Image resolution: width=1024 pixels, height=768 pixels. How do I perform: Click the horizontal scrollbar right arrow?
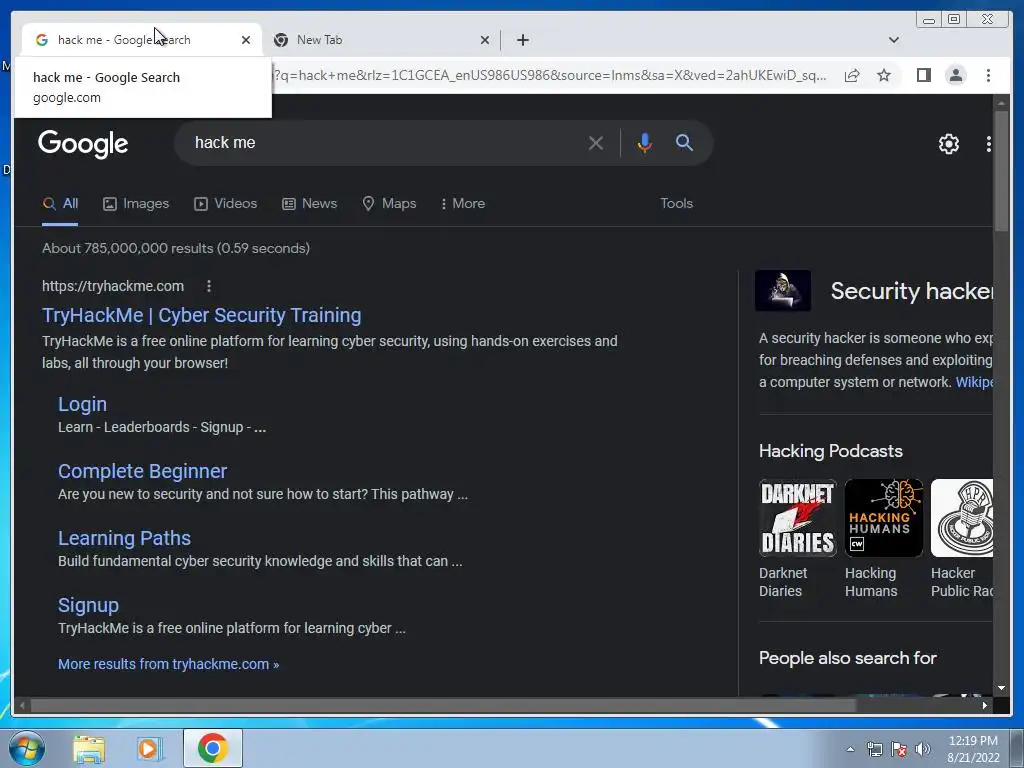[x=985, y=705]
